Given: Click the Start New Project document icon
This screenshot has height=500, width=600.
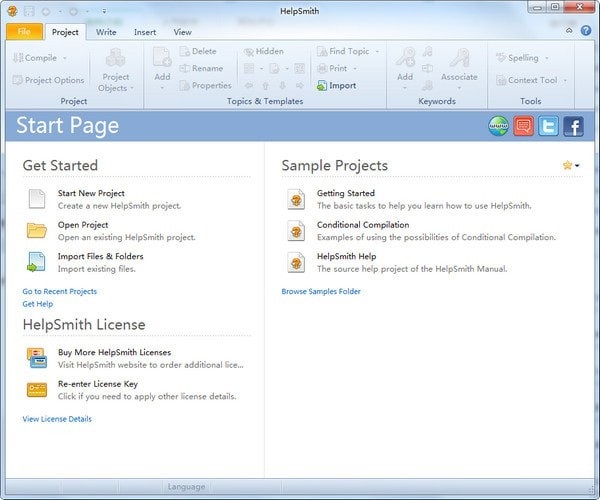Looking at the screenshot, I should (37, 199).
